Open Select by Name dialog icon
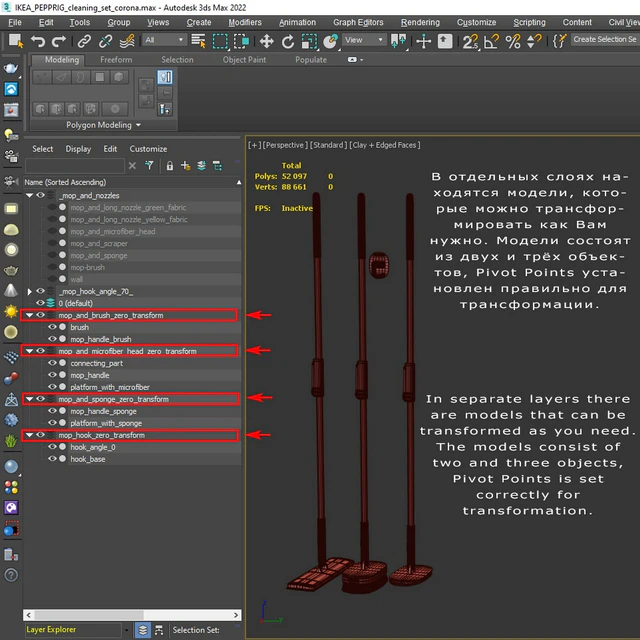640x640 pixels. click(x=199, y=41)
